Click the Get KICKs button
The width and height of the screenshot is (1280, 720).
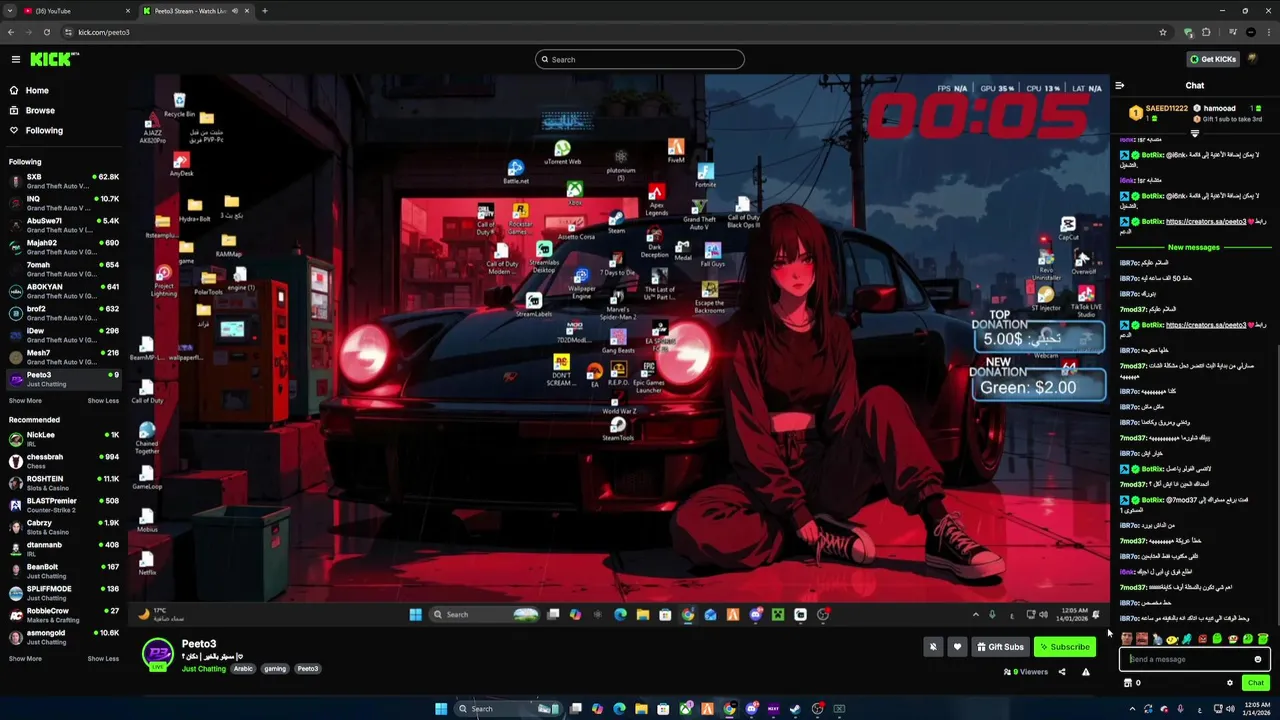pos(1213,59)
